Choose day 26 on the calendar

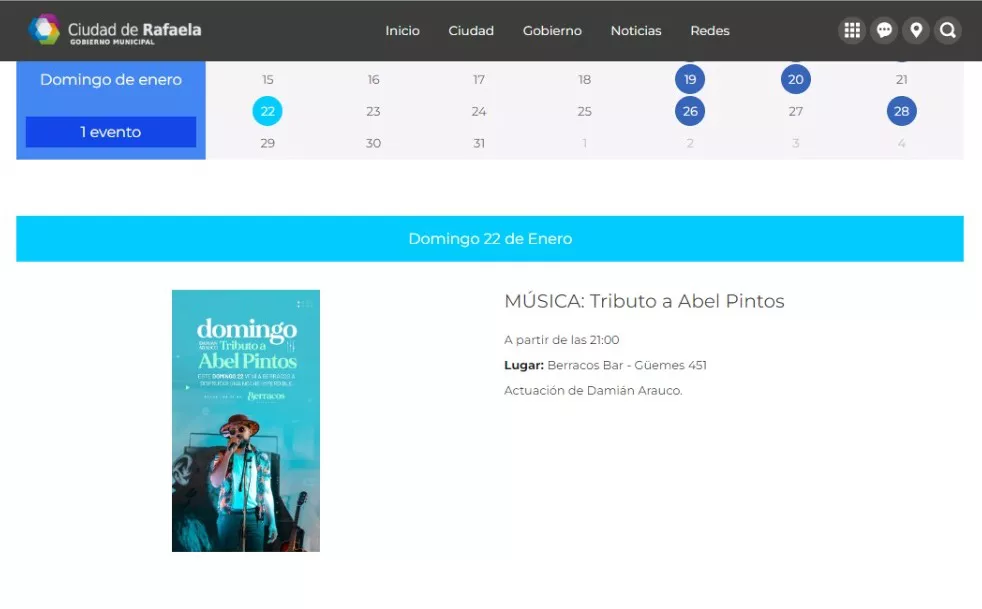pyautogui.click(x=690, y=111)
